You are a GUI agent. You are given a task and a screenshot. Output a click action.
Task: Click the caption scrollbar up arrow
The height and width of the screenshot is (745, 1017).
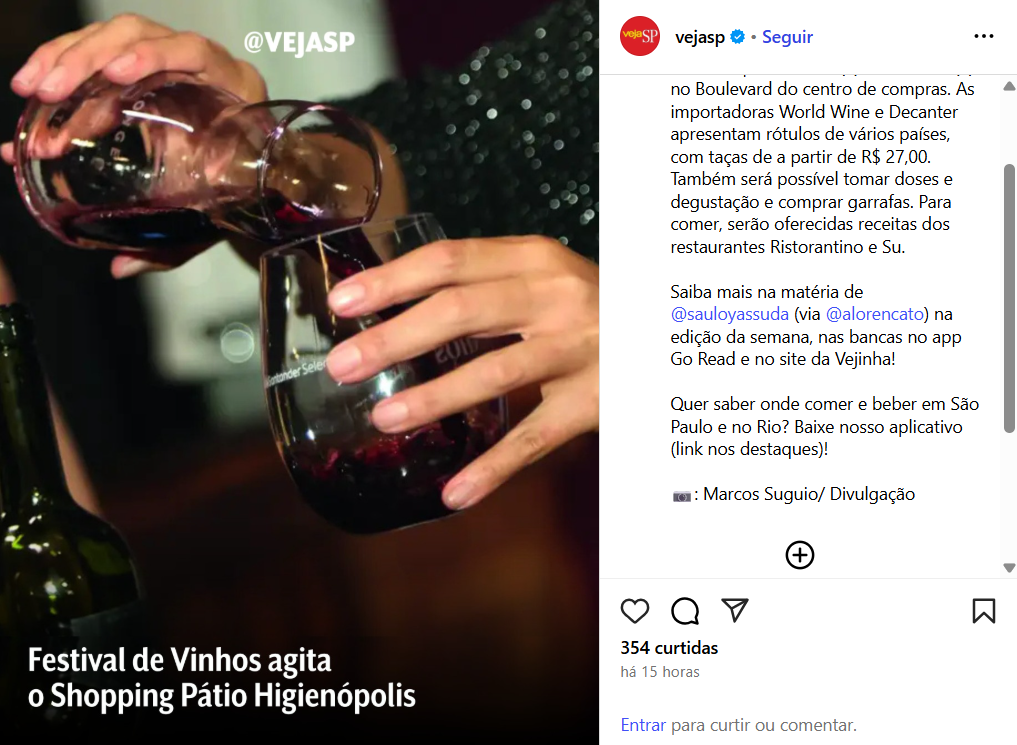coord(1009,86)
